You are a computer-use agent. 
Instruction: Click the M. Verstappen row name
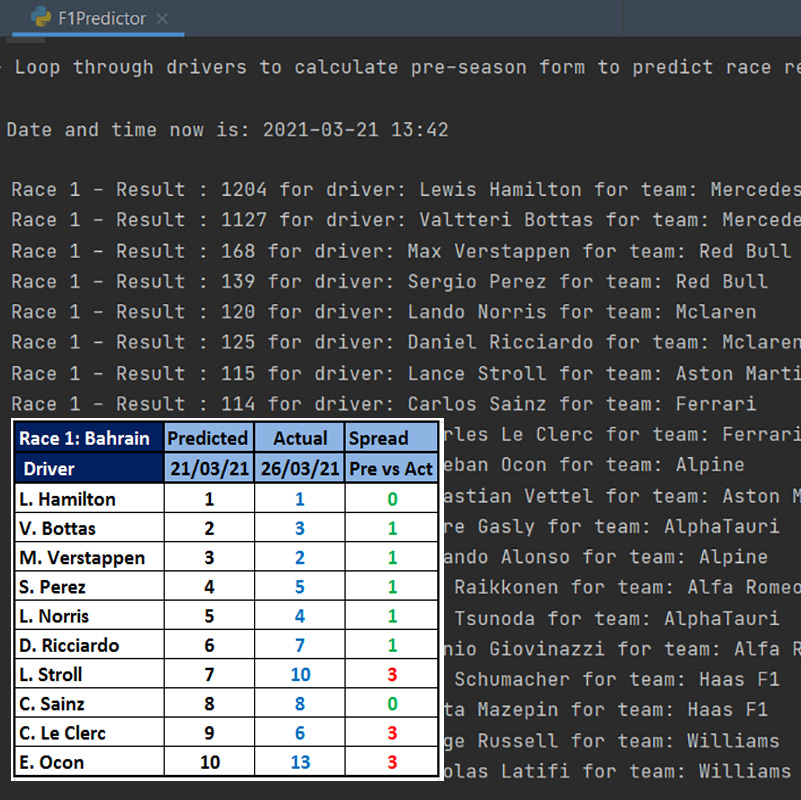[82, 558]
